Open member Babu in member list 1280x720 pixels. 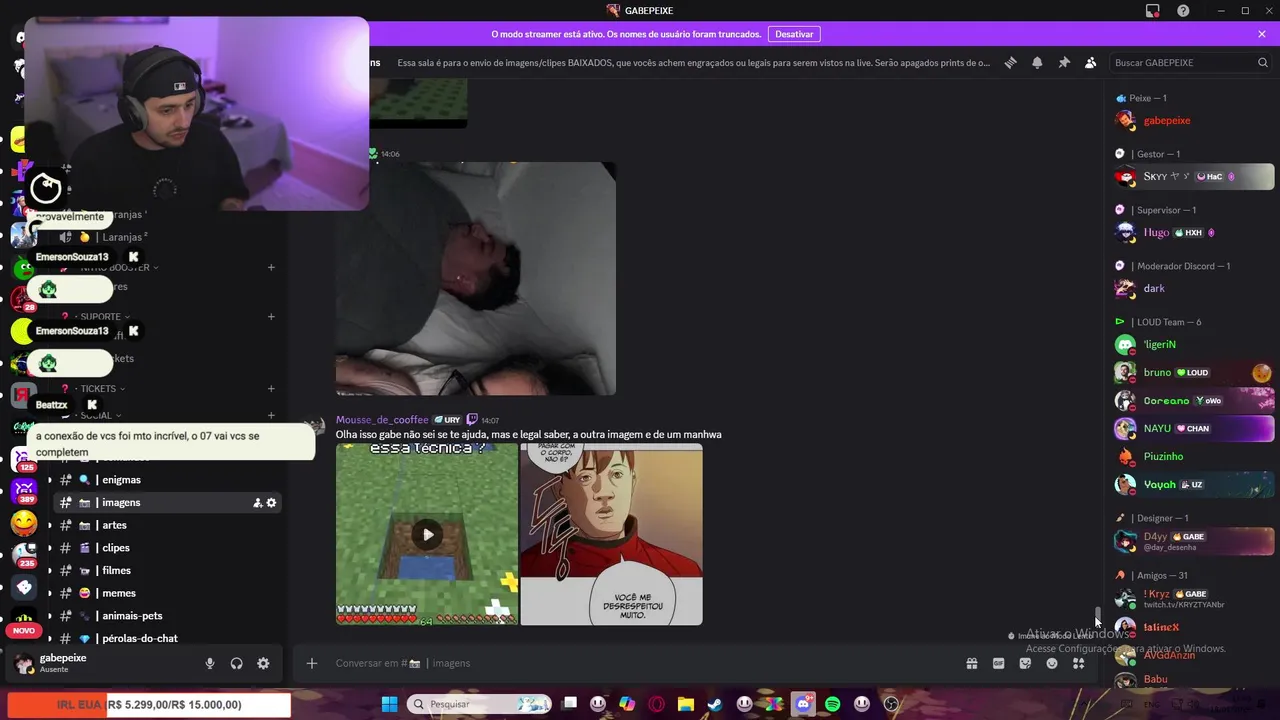1194,679
